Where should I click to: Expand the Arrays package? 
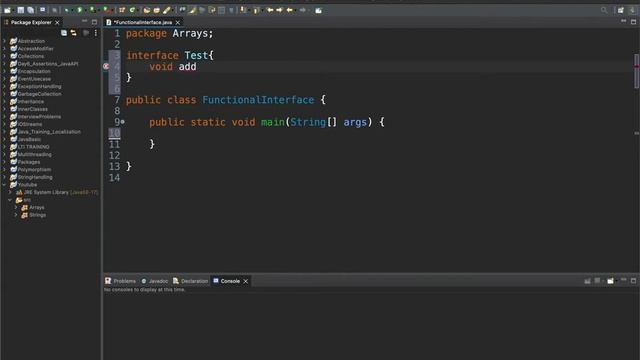click(x=16, y=207)
